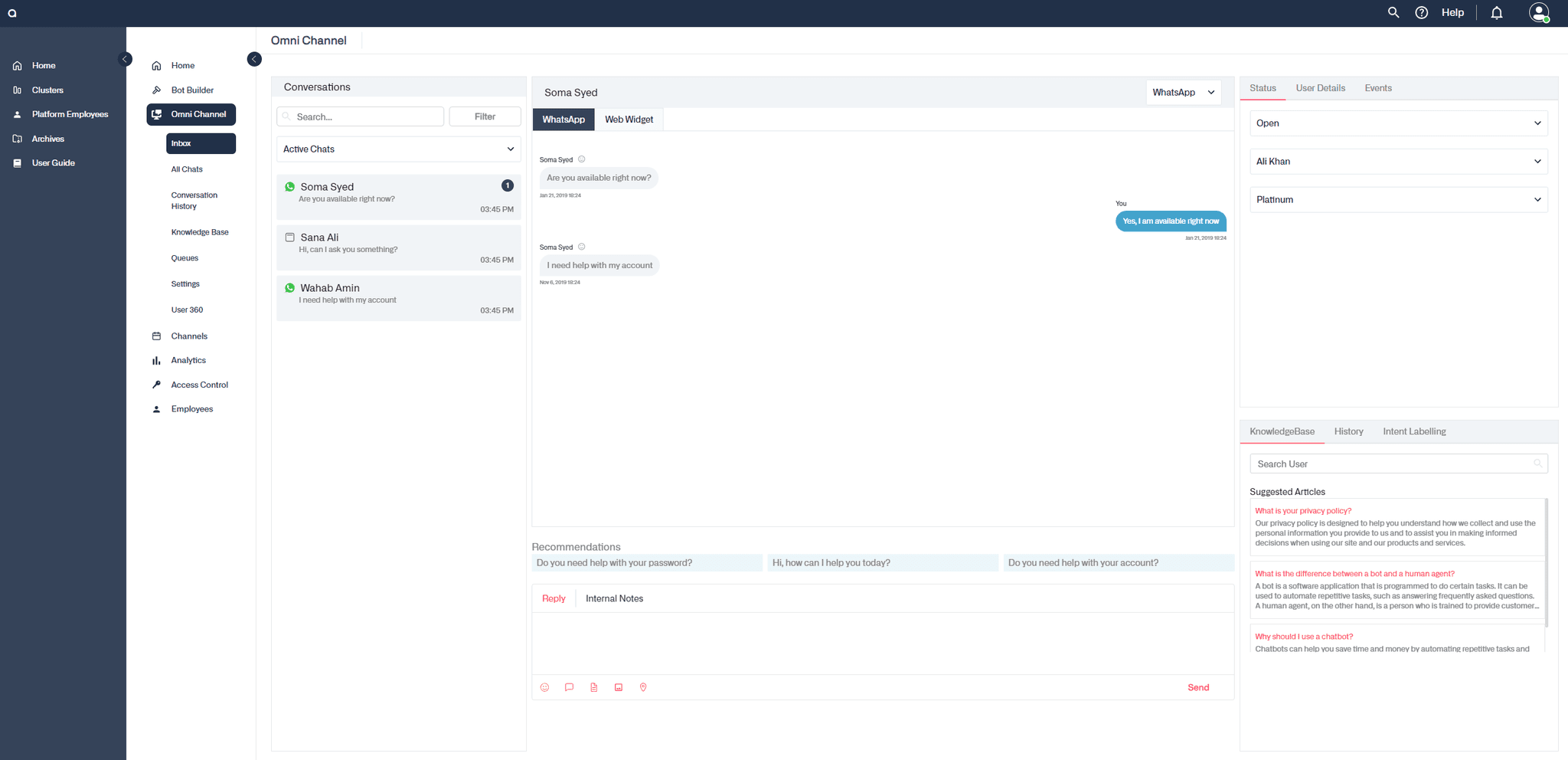Collapse the dark left sidebar
The image size is (1568, 760).
tap(126, 59)
